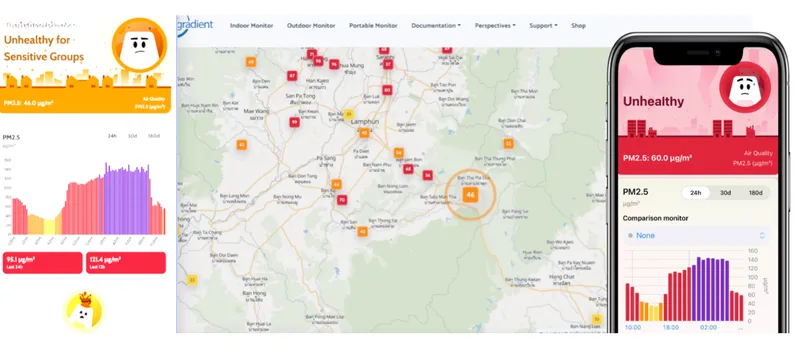The image size is (800, 361).
Task: Select the 180d toggle on the phone
Action: click(x=755, y=193)
